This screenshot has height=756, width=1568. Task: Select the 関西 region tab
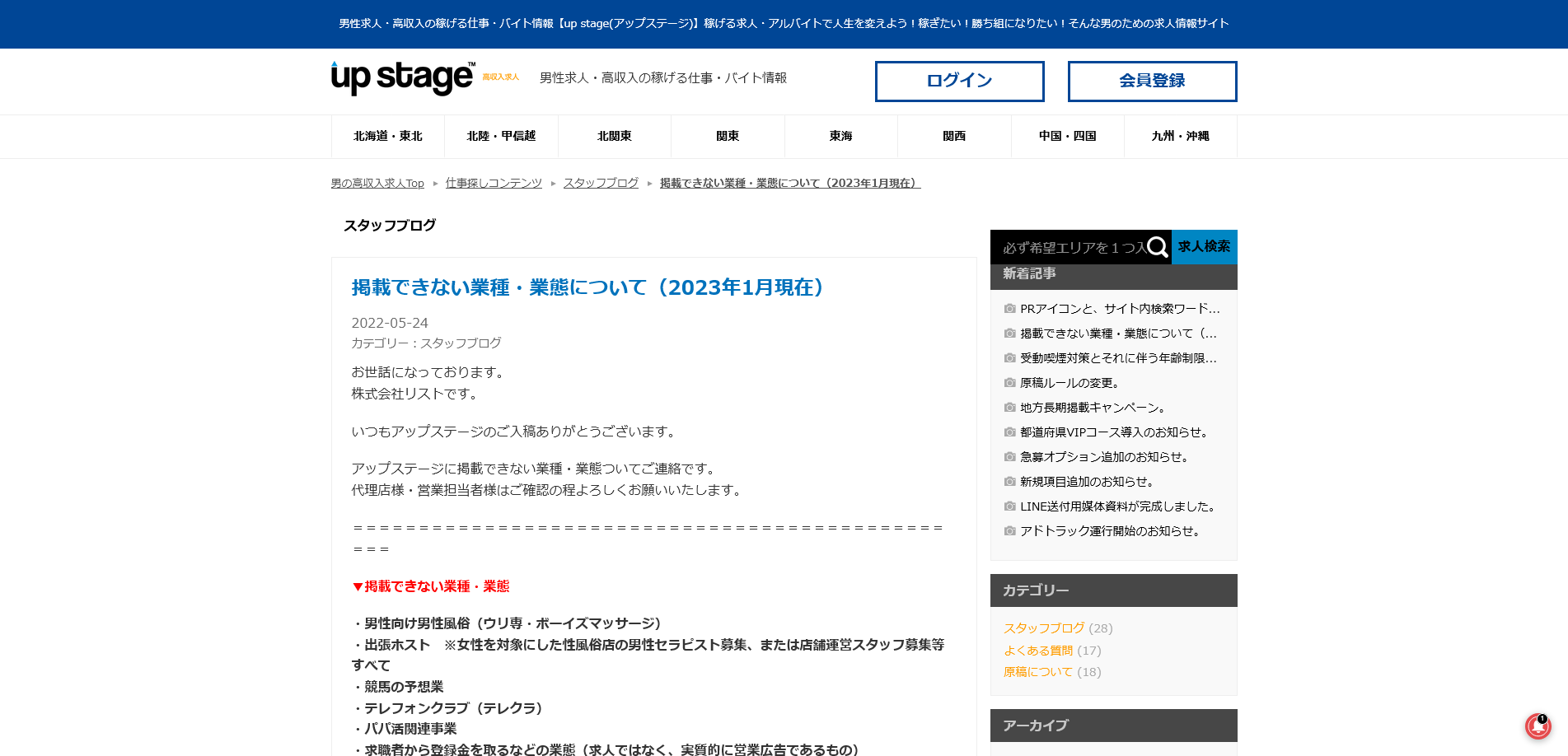[x=954, y=137]
